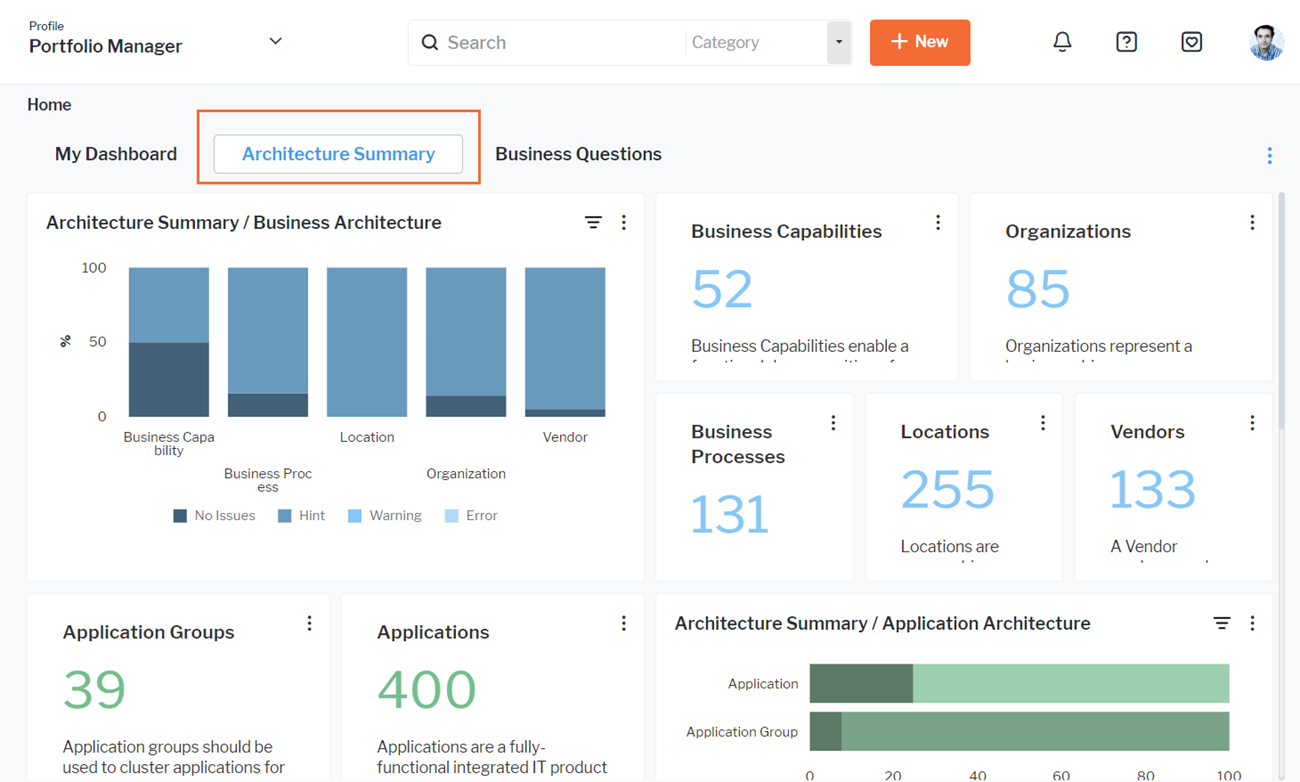The width and height of the screenshot is (1300, 782).
Task: Click the Home breadcrumb link
Action: tap(49, 105)
